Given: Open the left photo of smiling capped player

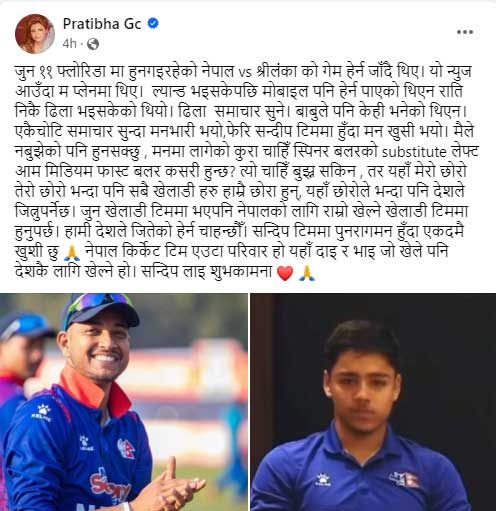Looking at the screenshot, I should point(124,402).
